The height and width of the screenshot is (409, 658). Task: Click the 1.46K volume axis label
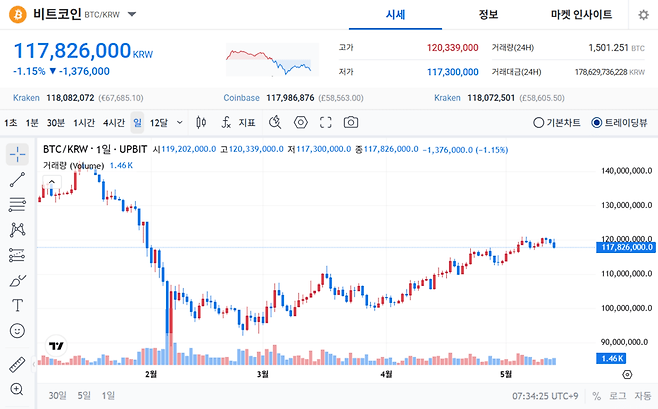click(611, 358)
